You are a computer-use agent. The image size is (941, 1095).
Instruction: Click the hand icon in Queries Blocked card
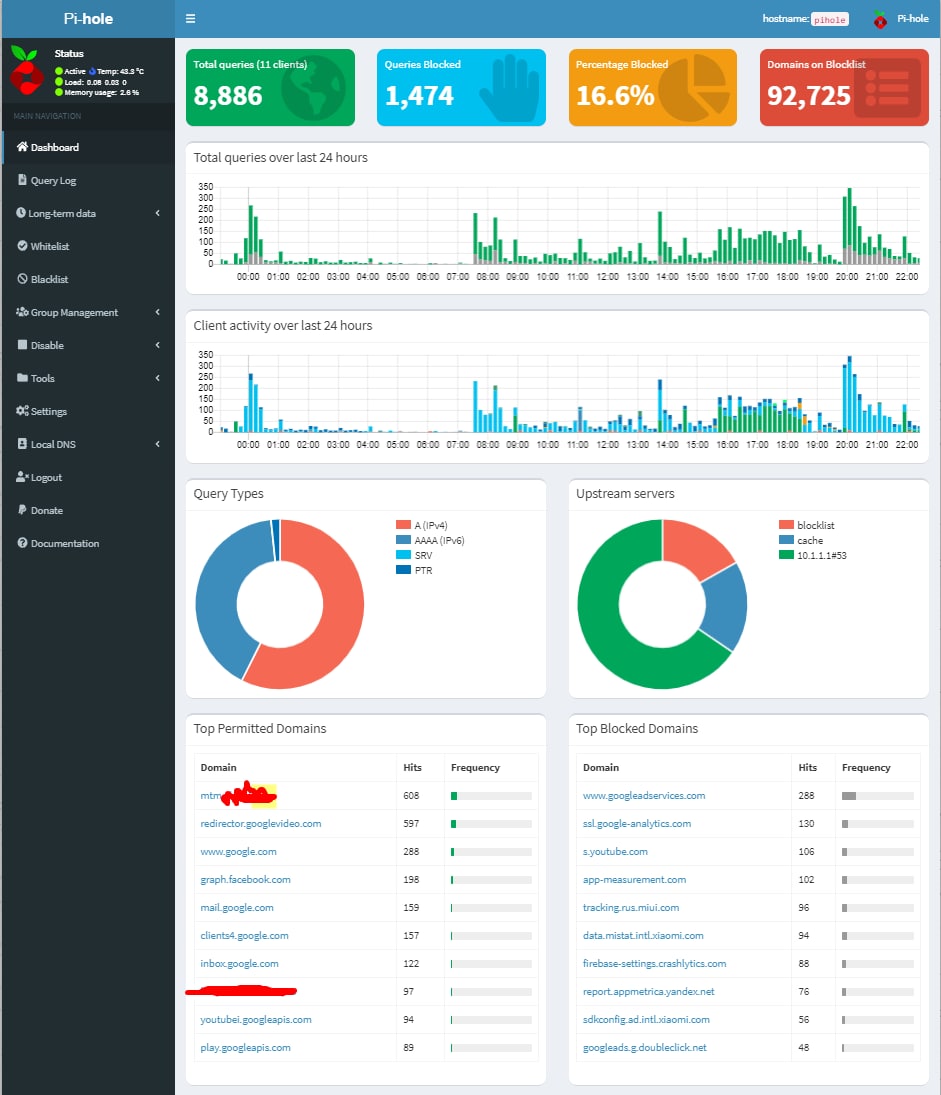509,89
